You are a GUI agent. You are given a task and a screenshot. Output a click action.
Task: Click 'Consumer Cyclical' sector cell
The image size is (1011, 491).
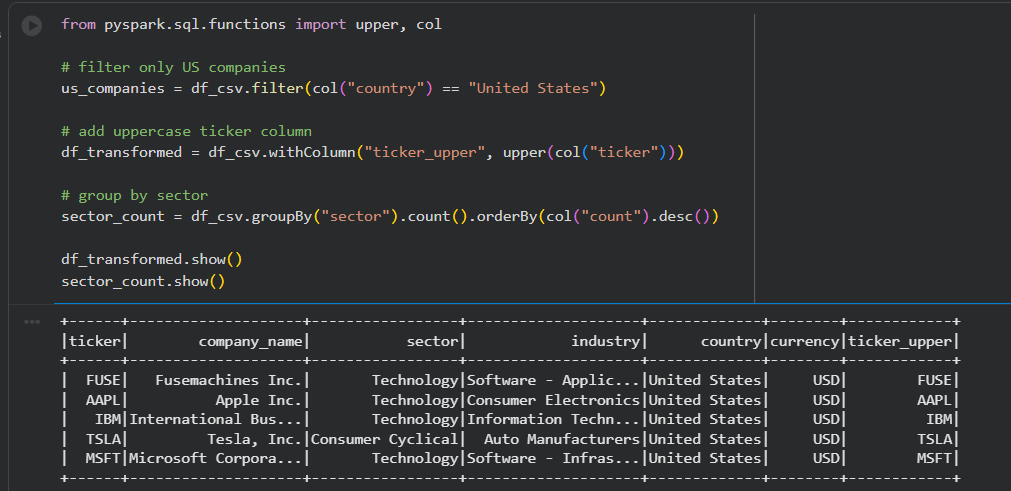pos(385,439)
